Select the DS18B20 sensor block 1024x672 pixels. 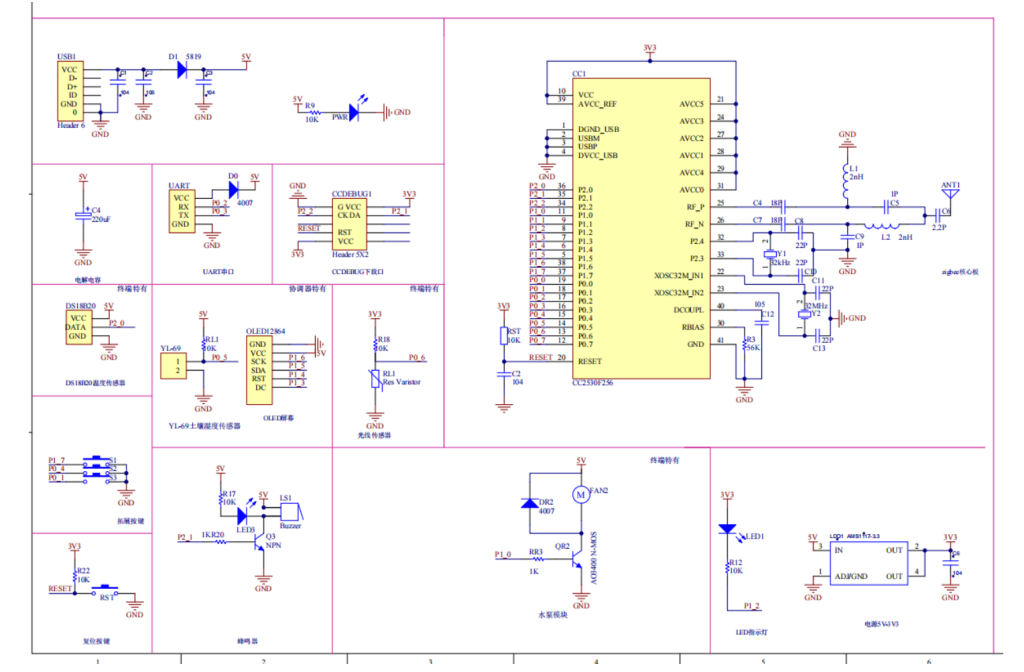coord(78,327)
